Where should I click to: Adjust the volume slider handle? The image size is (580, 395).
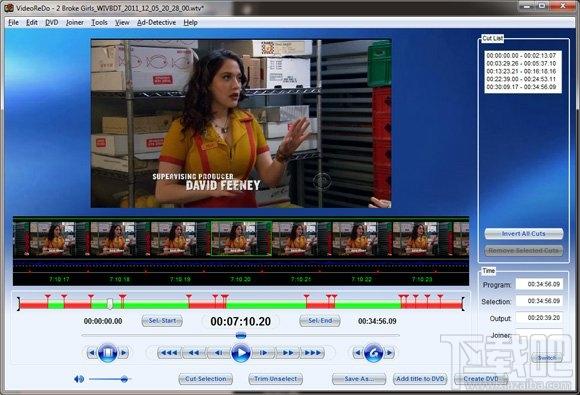(124, 379)
